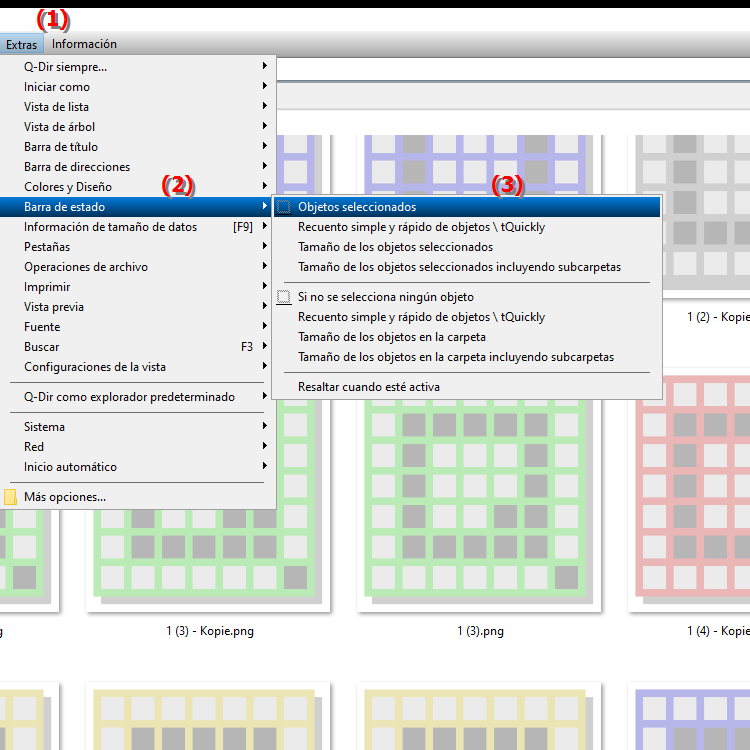The height and width of the screenshot is (750, 750).
Task: Choose Tamaño de objetos seleccionados incluyendo subcarpetas
Action: (x=467, y=267)
